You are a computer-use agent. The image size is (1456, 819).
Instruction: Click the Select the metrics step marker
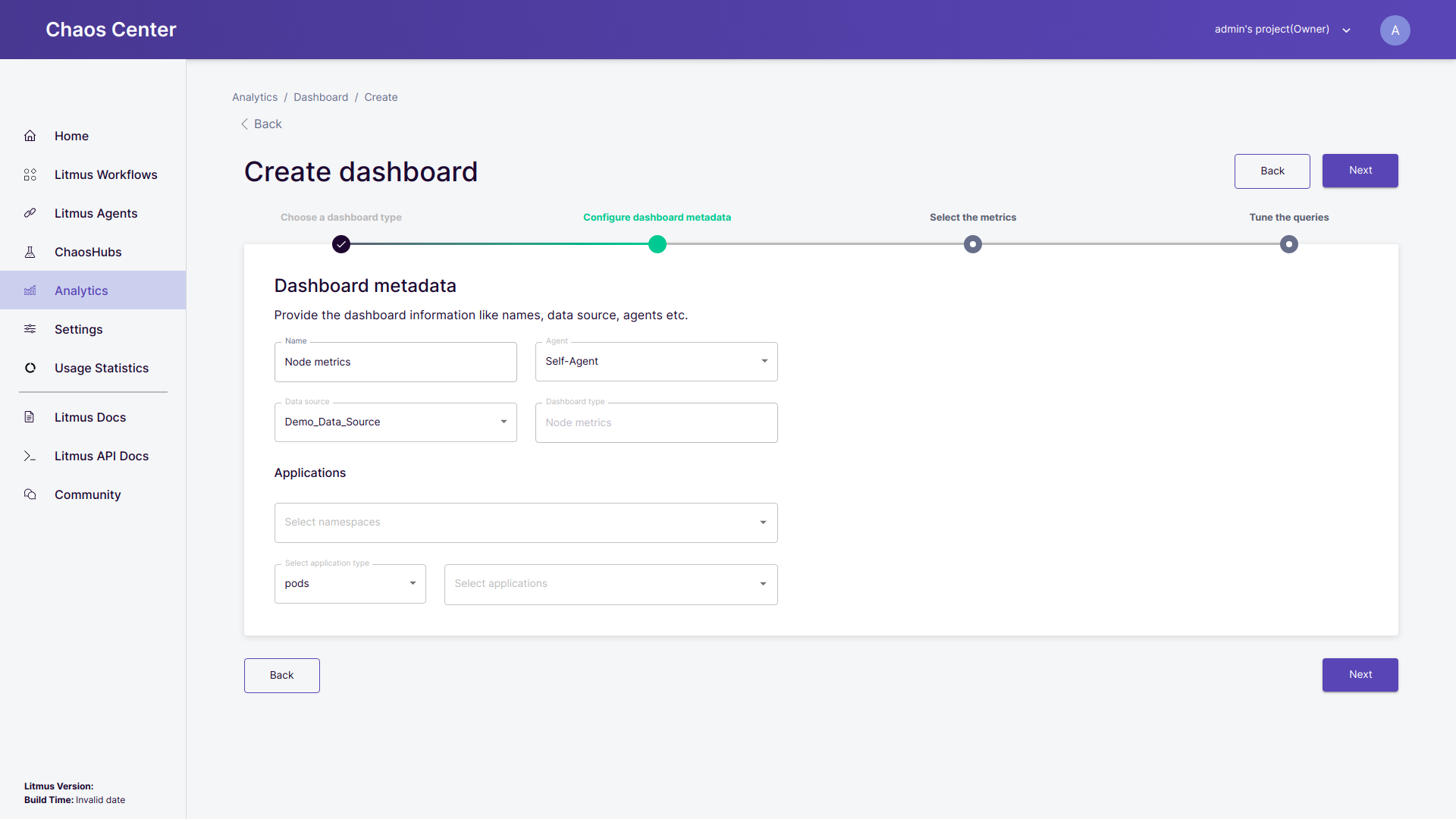click(972, 244)
